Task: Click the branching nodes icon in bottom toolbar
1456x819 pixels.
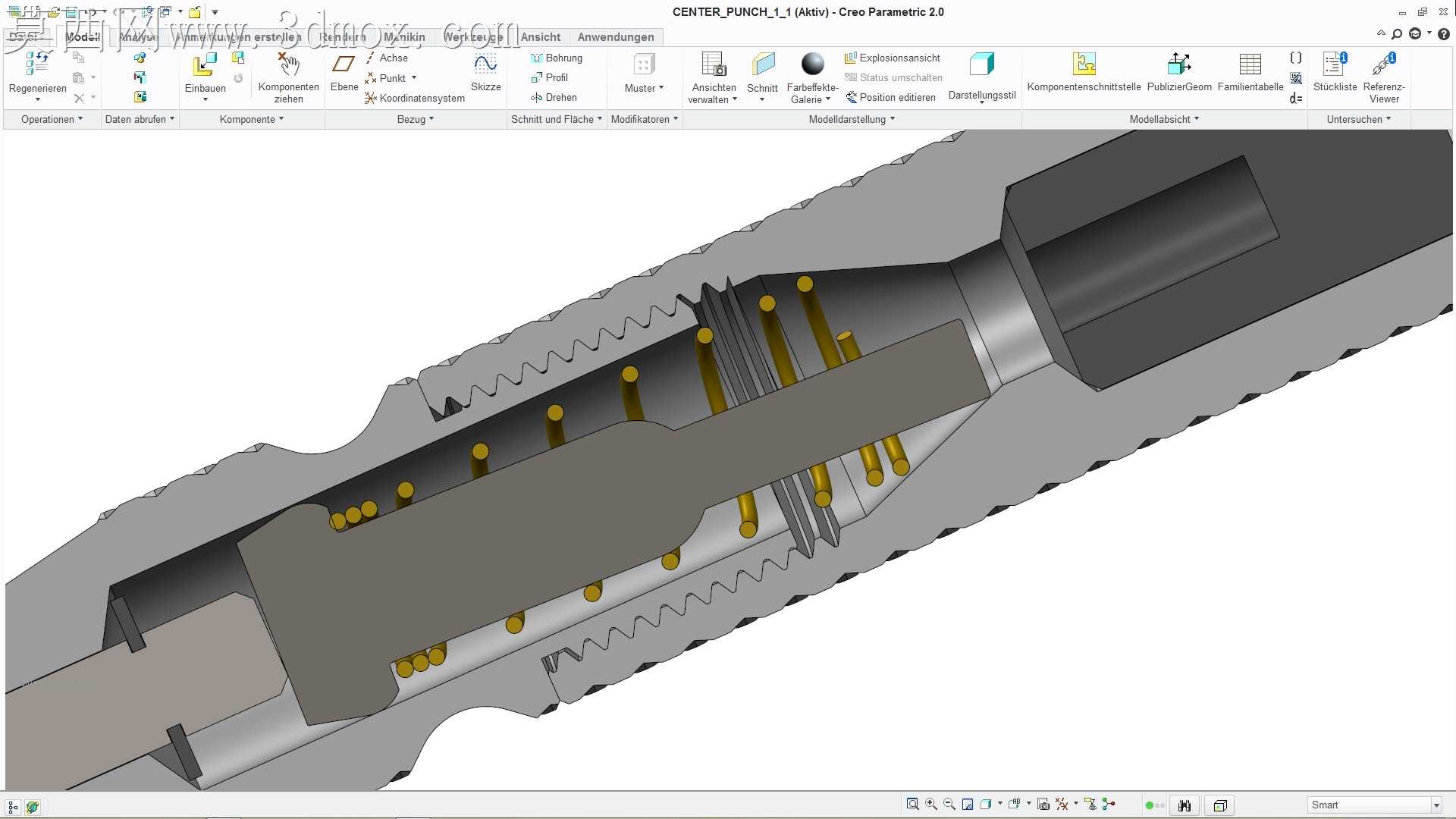Action: pyautogui.click(x=1109, y=804)
